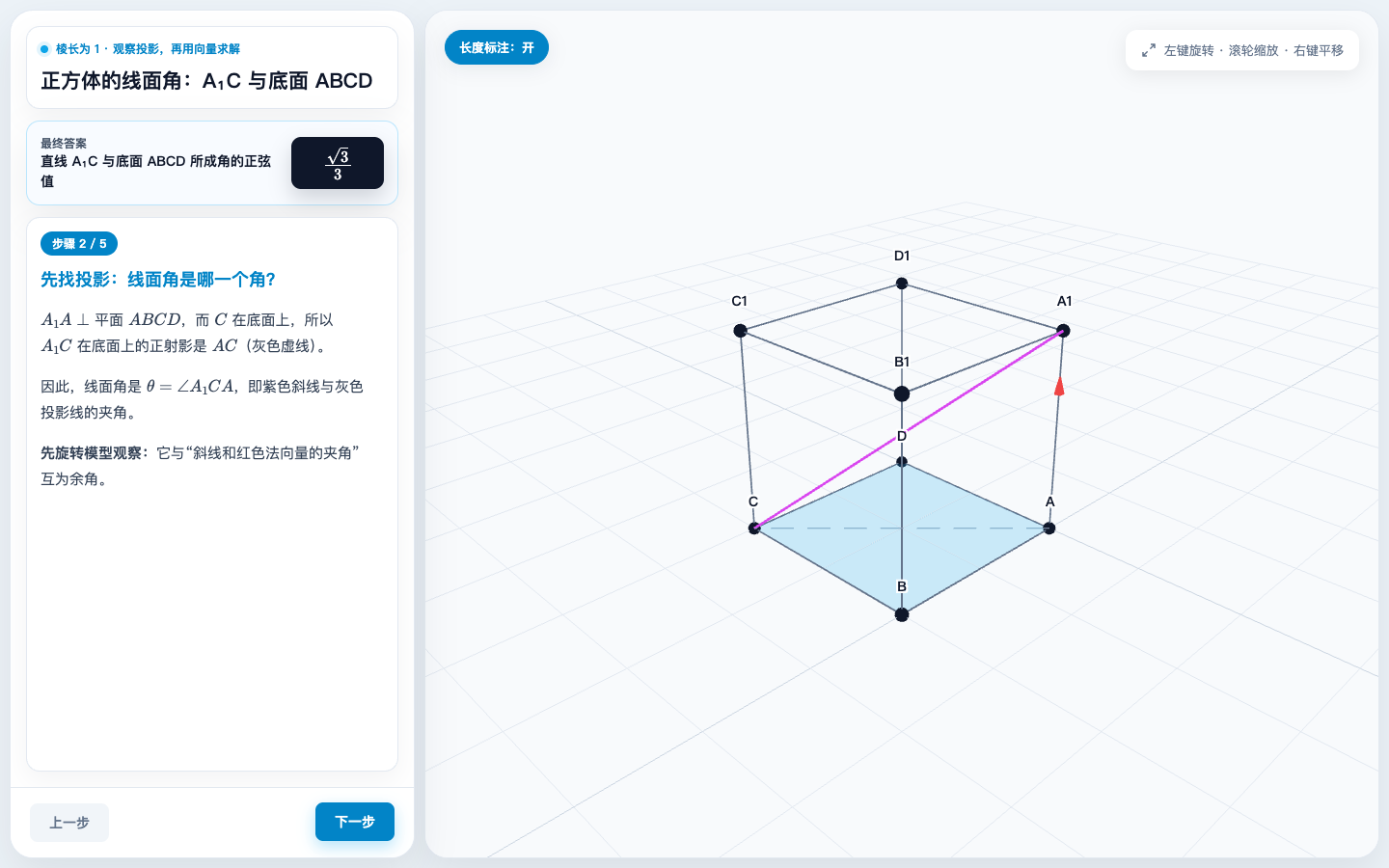Click heading 先找投影：线面角是哪一个角？
Viewport: 1389px width, 868px height.
pyautogui.click(x=158, y=280)
